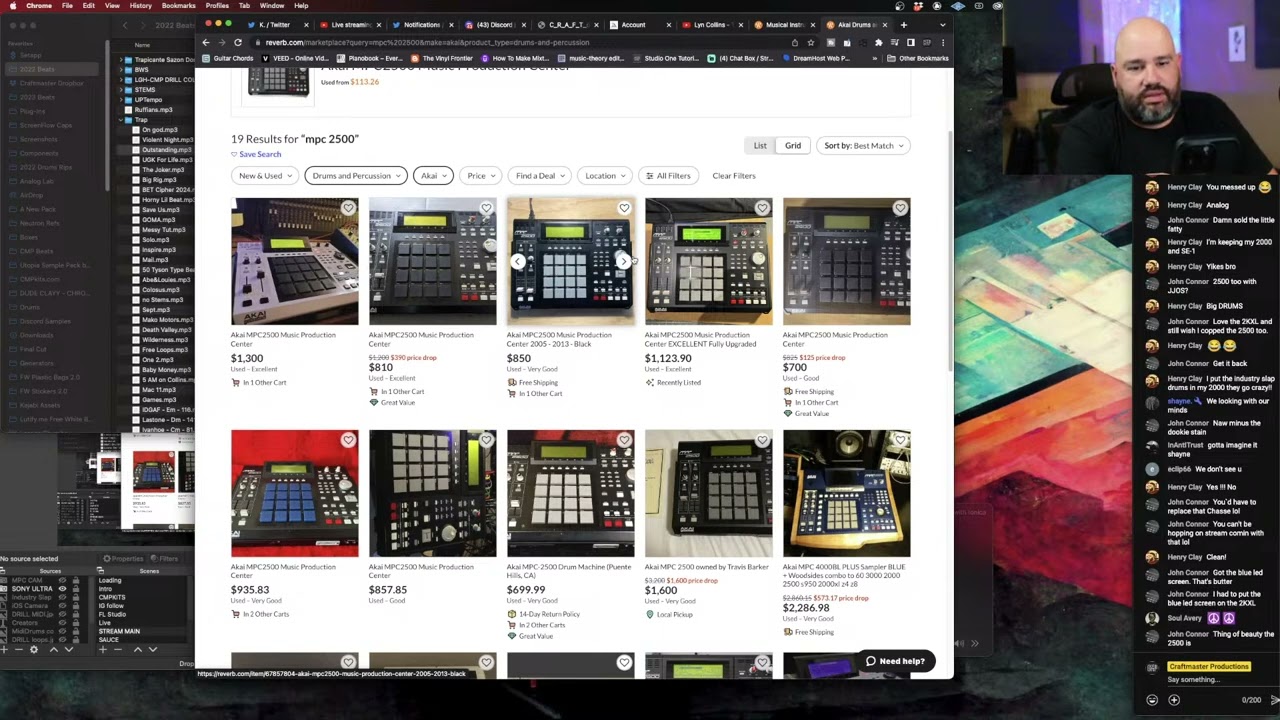Go back in Chrome browser
Viewport: 1280px width, 720px height.
coord(206,42)
